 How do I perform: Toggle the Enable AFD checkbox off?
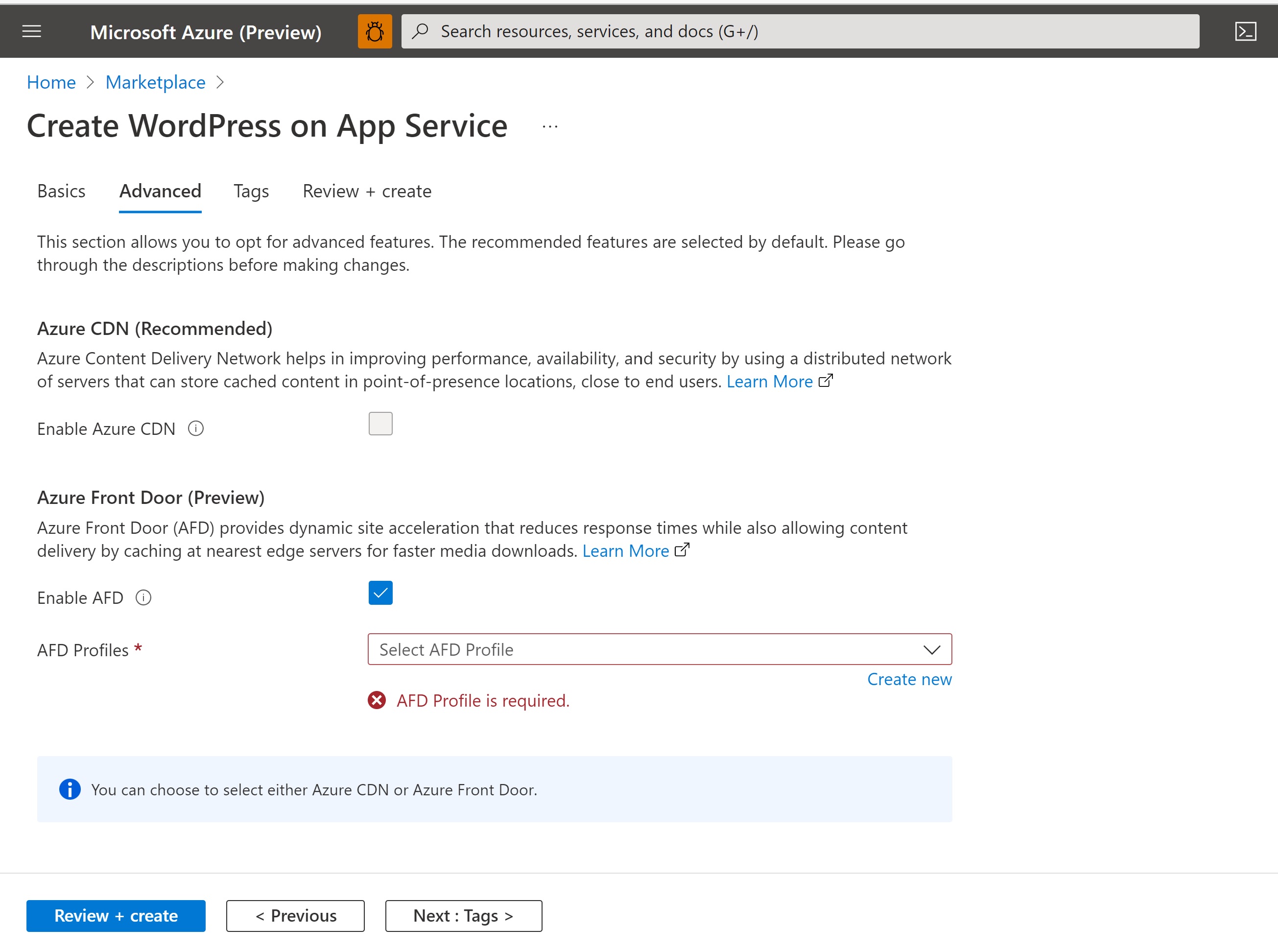tap(380, 593)
